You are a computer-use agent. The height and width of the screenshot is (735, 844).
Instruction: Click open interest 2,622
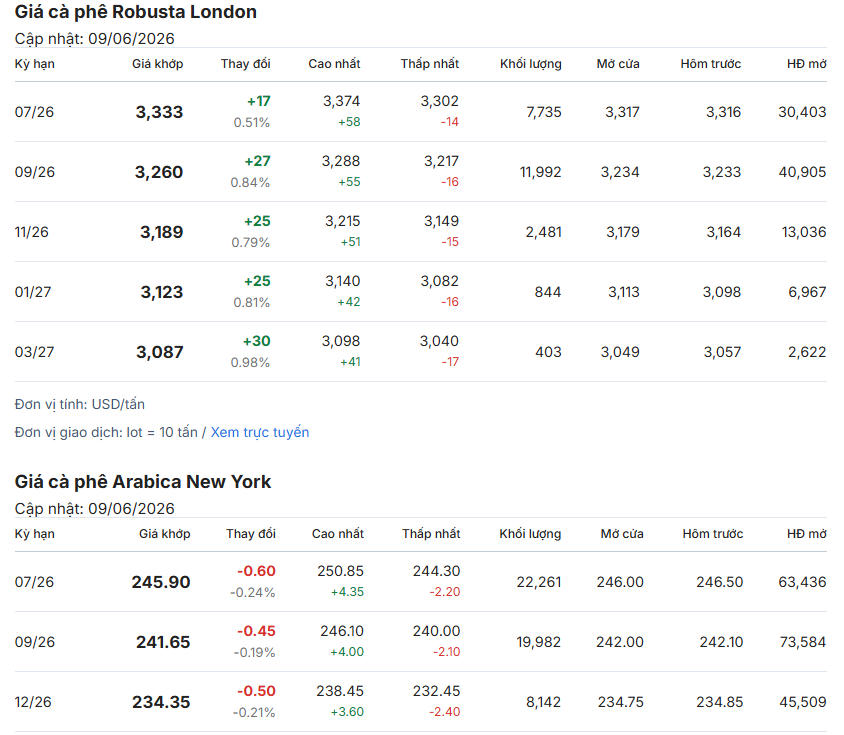coord(807,352)
